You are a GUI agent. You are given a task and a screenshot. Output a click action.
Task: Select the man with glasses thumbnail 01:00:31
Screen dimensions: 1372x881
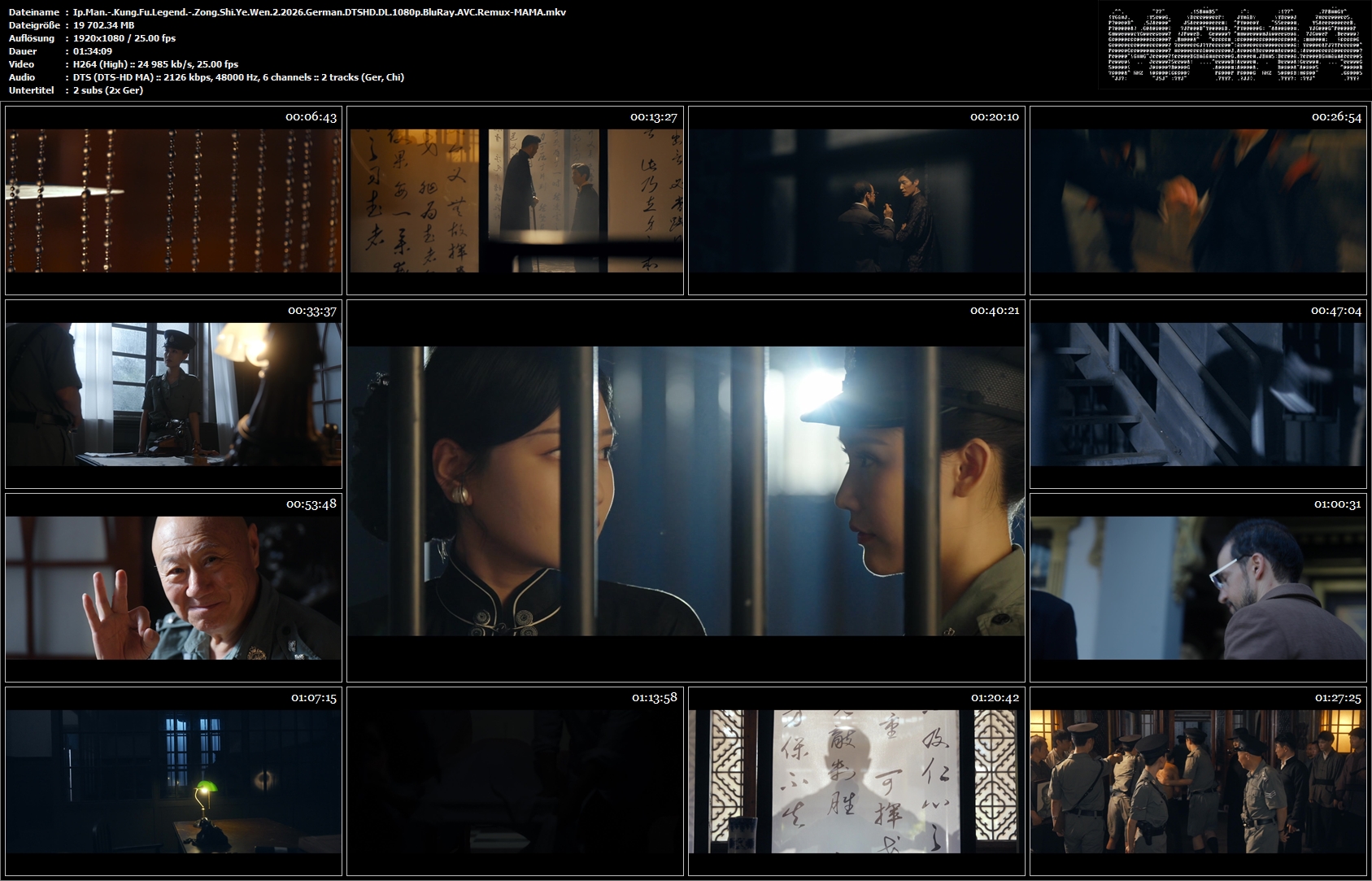[1198, 587]
